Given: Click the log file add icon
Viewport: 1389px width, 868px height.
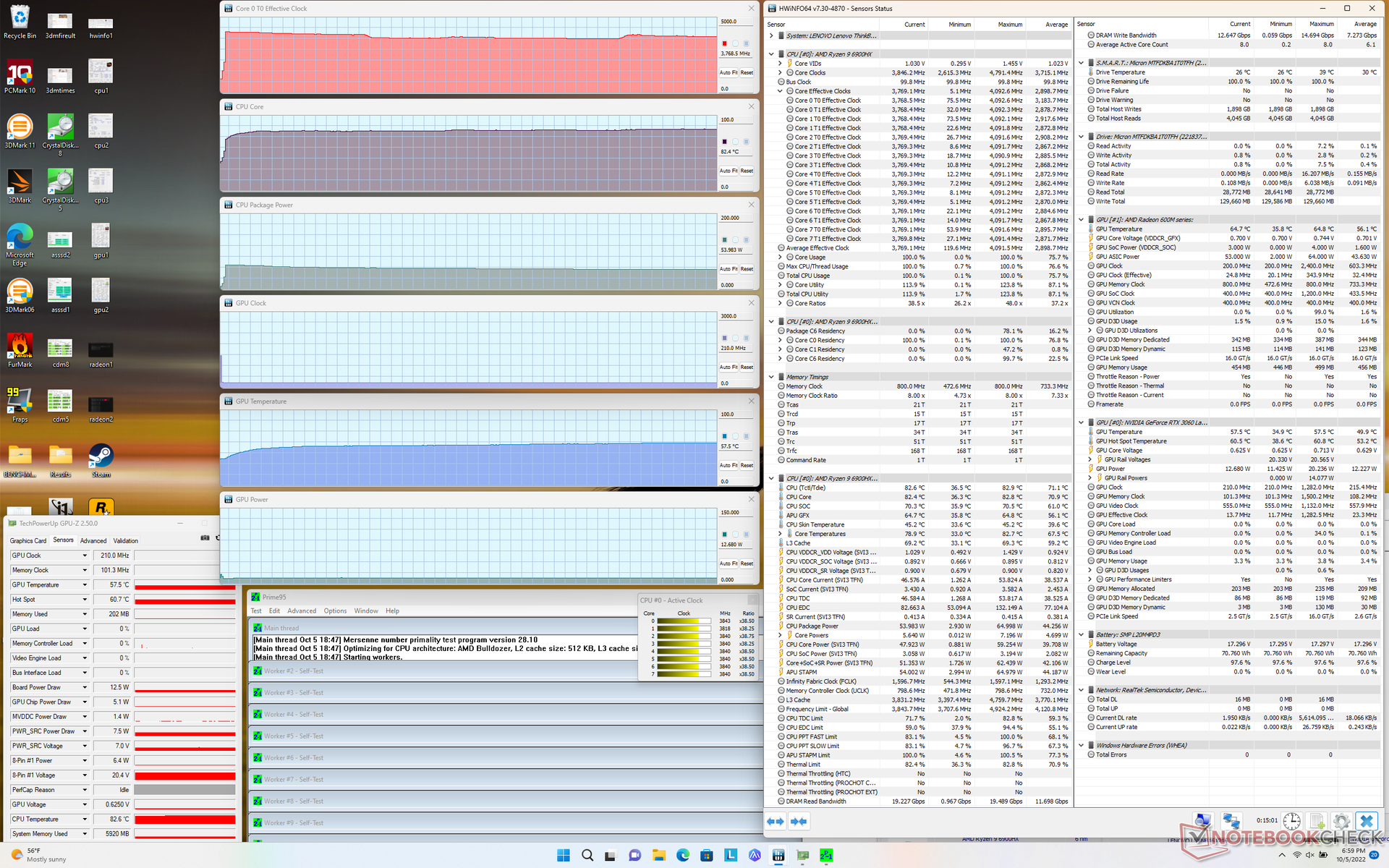Looking at the screenshot, I should click(1317, 821).
